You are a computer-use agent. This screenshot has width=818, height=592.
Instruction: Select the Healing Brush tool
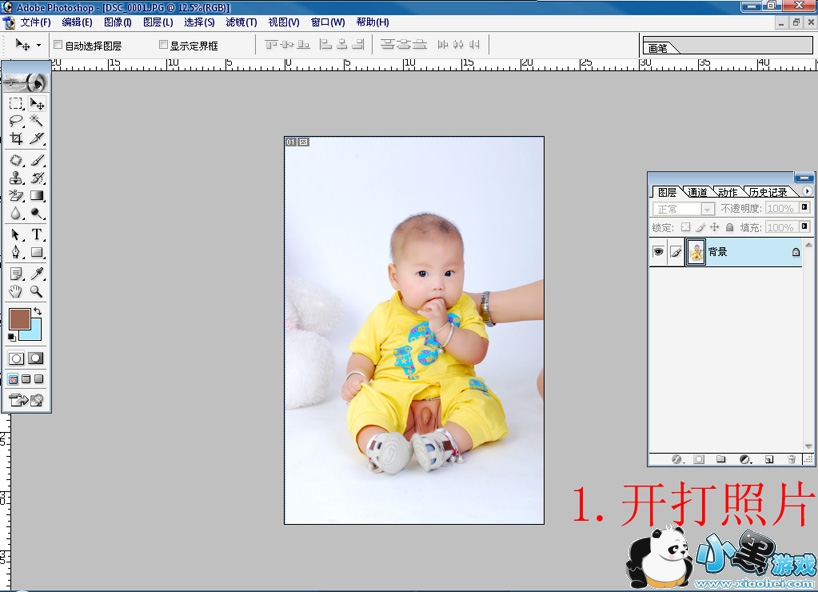(x=16, y=161)
